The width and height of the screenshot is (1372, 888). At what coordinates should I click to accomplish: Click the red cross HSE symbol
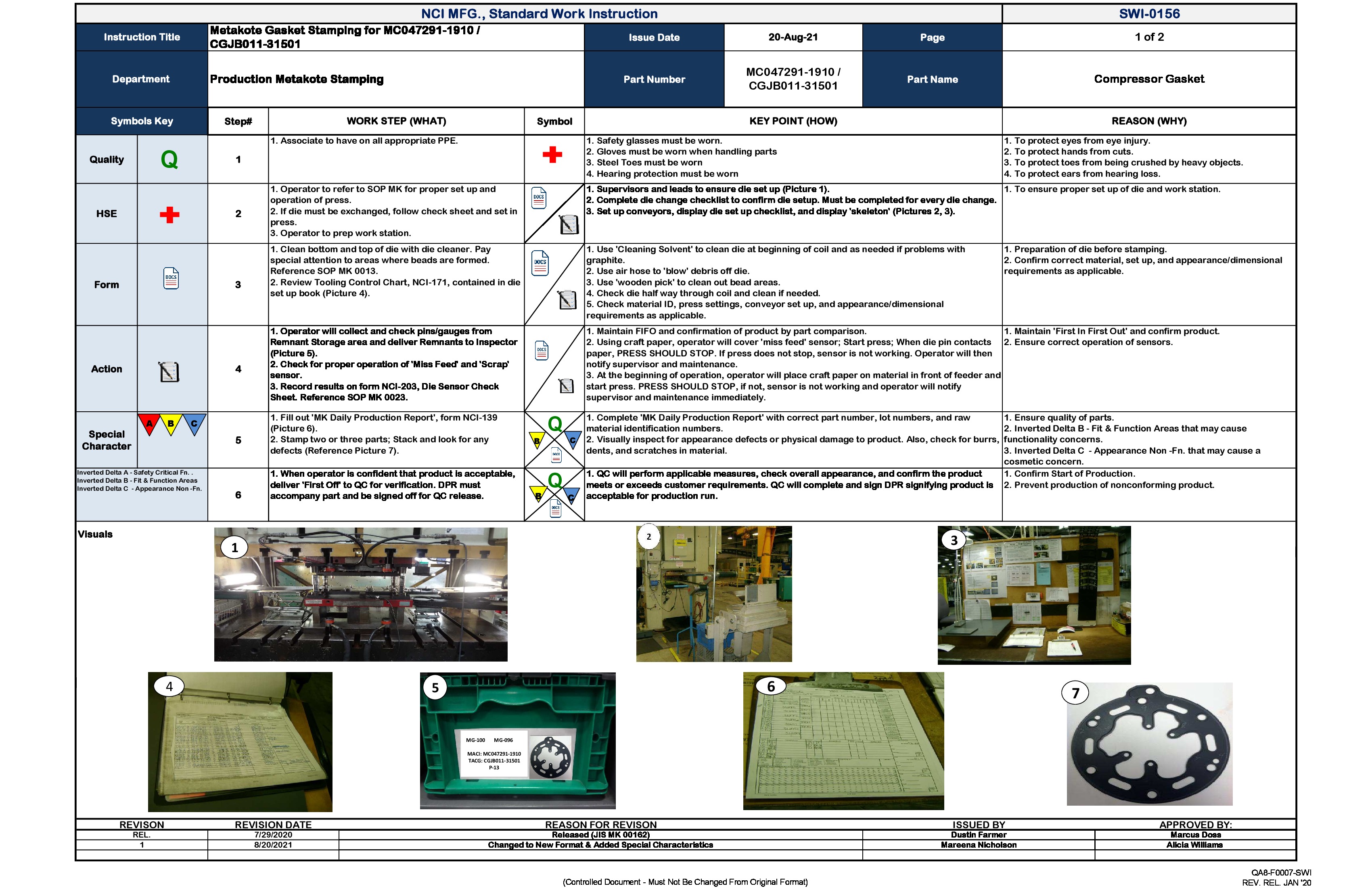tap(170, 214)
